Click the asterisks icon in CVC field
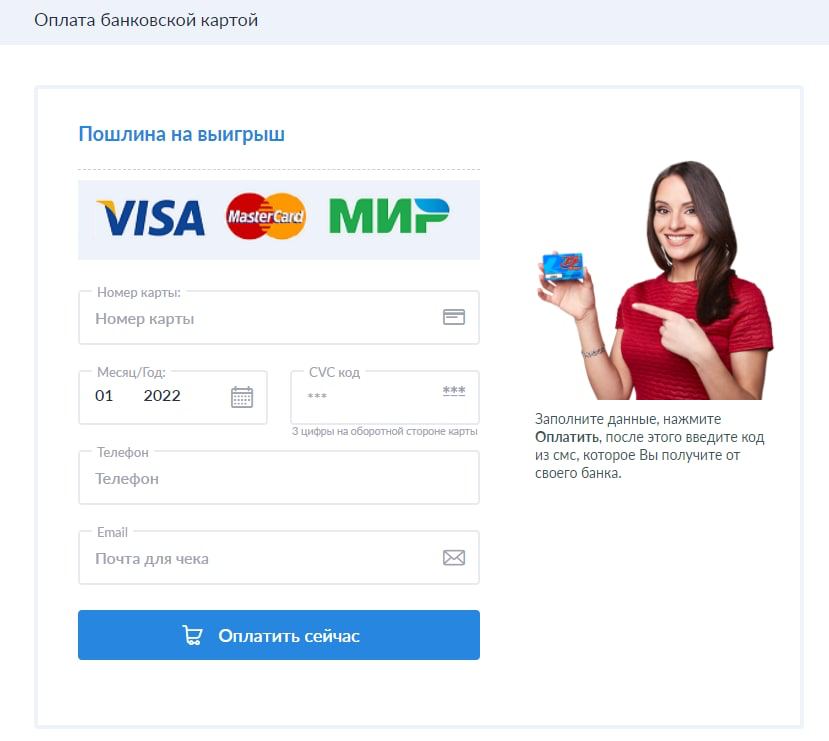 454,391
